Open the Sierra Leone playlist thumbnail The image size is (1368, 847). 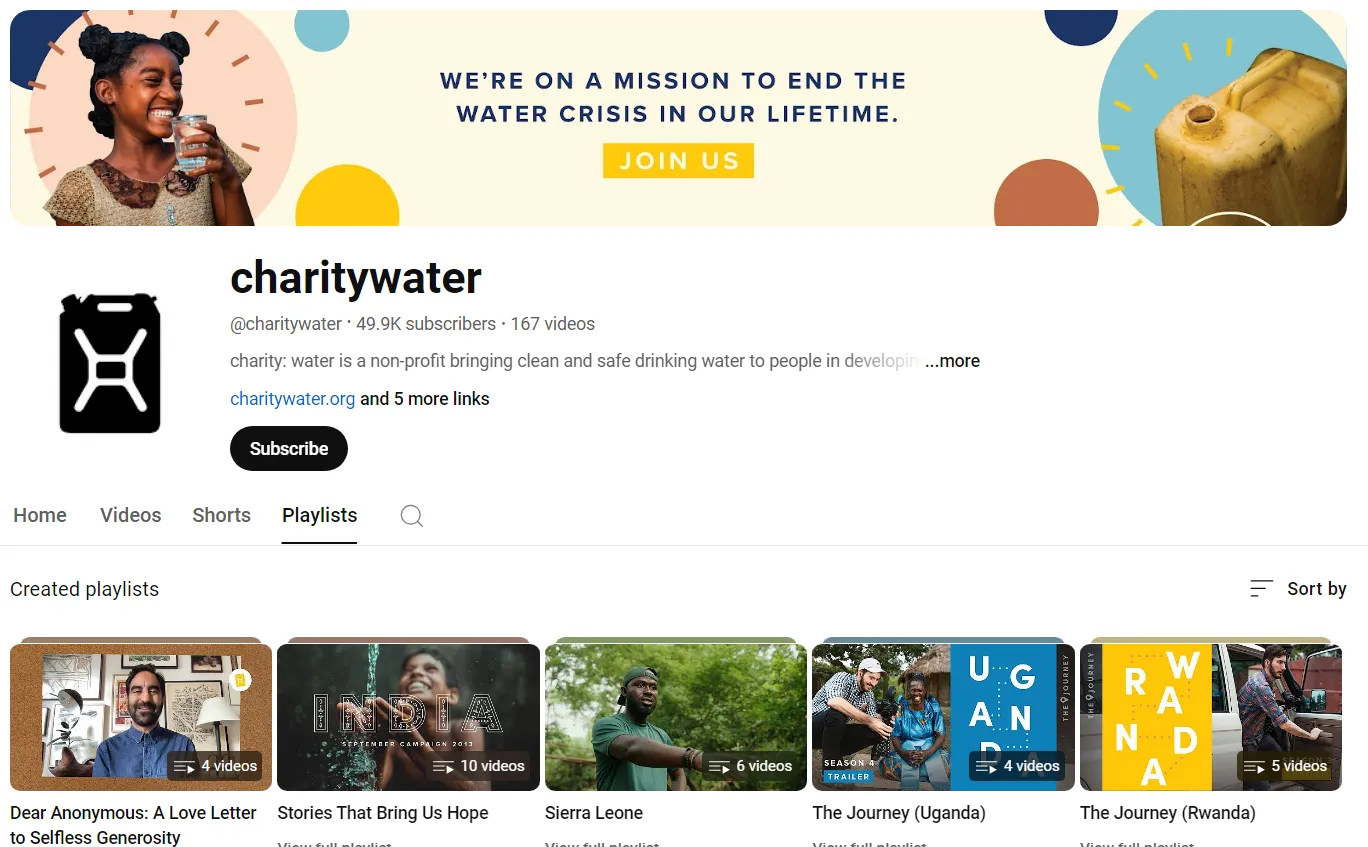pos(675,717)
